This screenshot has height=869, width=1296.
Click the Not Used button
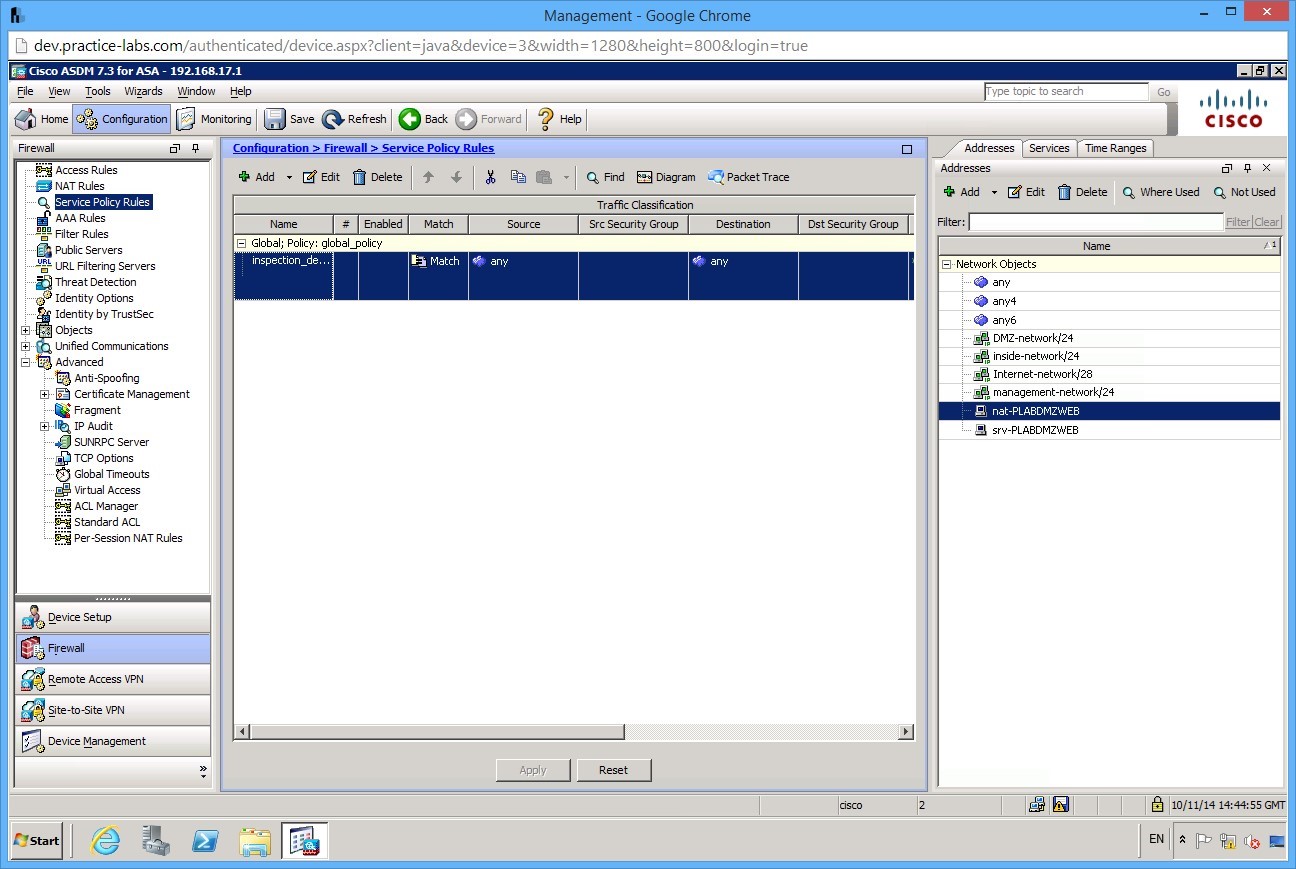coord(1245,192)
